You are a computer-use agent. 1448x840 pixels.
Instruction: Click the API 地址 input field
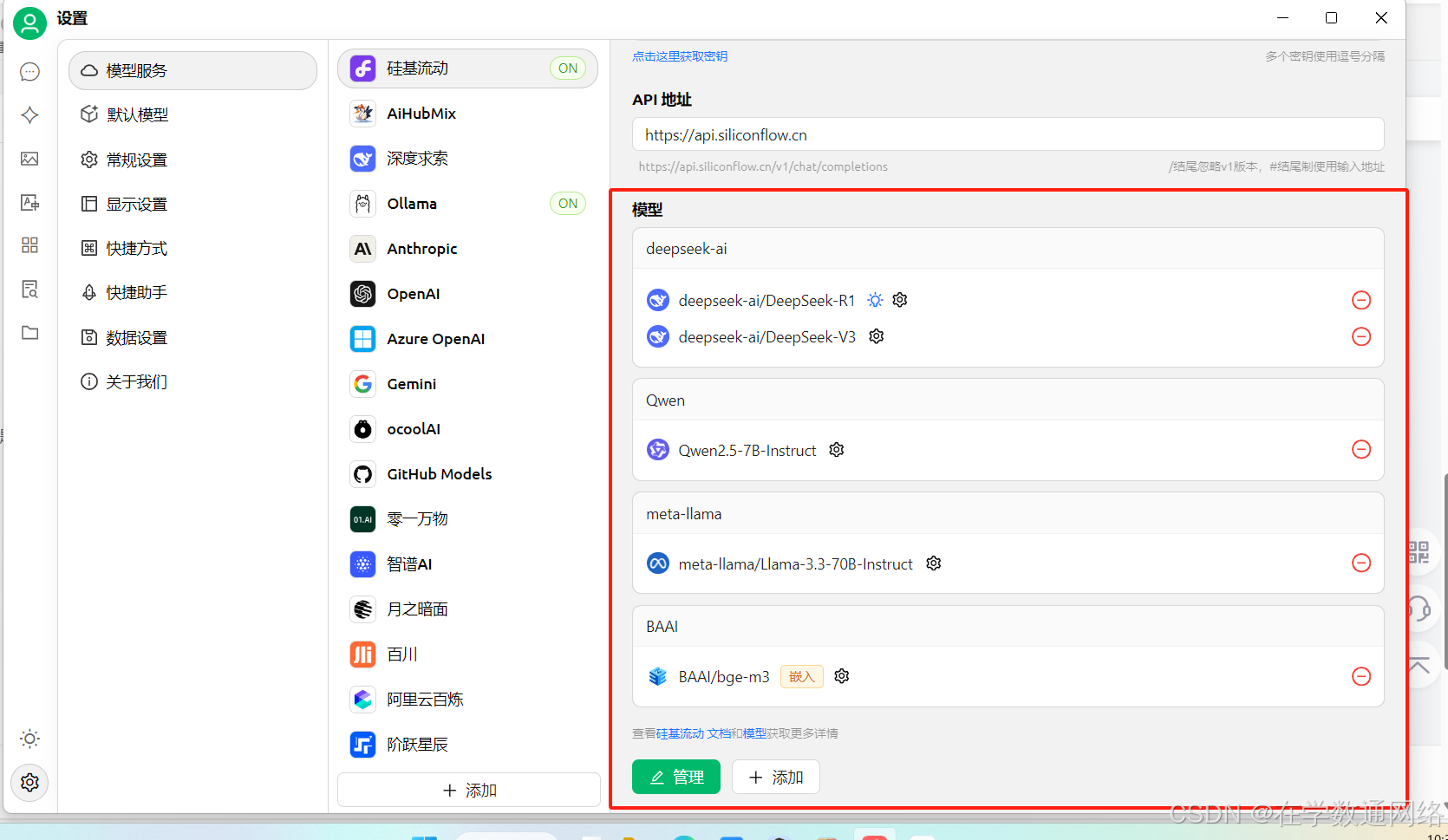click(1008, 134)
